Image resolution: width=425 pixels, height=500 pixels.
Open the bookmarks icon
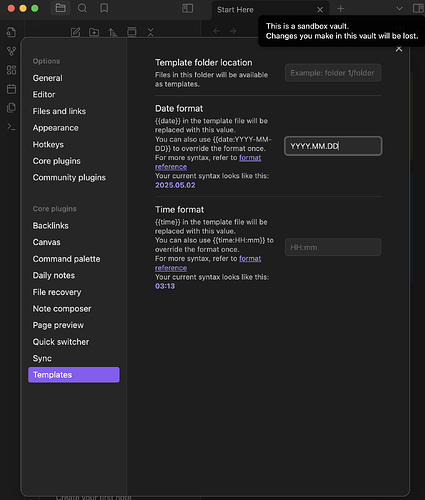104,8
